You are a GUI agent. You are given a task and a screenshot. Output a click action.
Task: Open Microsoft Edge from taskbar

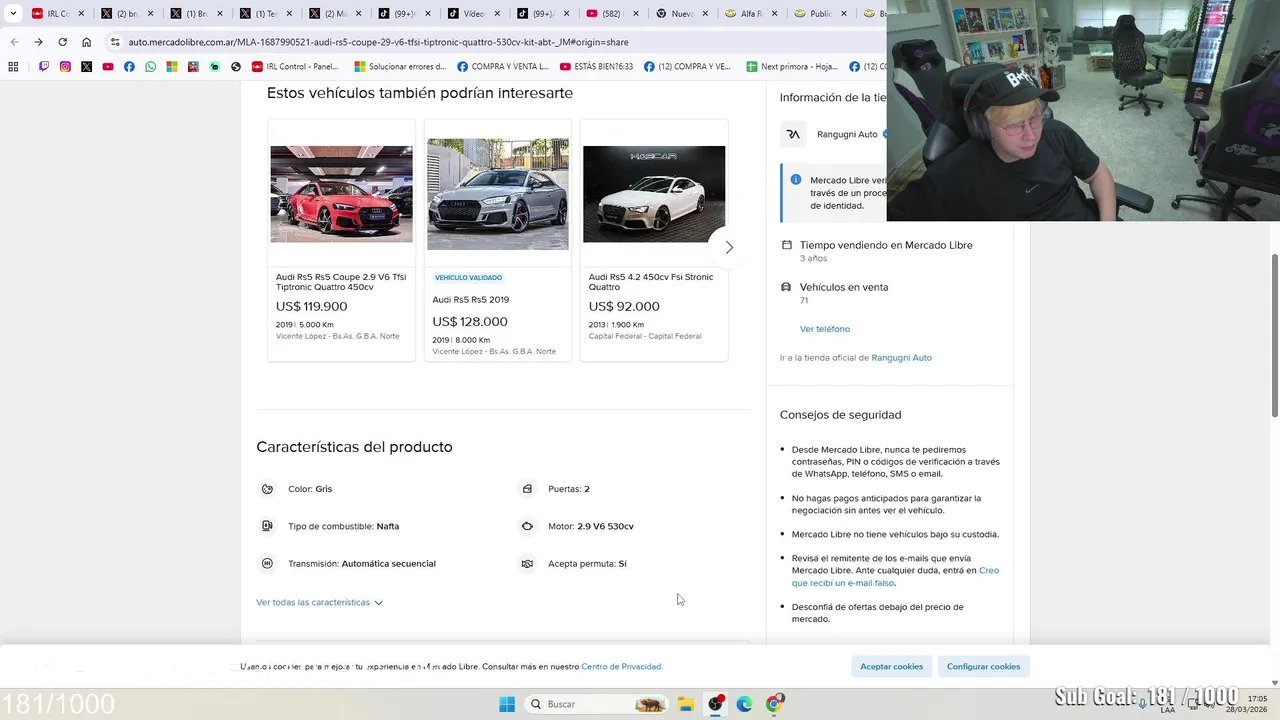click(744, 704)
